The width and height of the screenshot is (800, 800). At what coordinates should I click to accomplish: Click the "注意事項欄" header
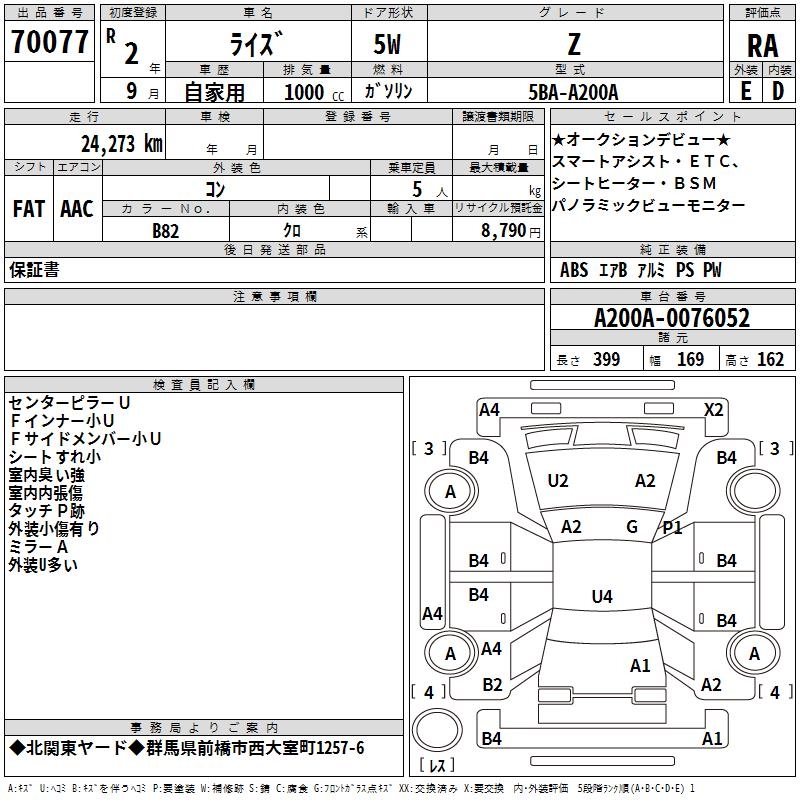275,296
